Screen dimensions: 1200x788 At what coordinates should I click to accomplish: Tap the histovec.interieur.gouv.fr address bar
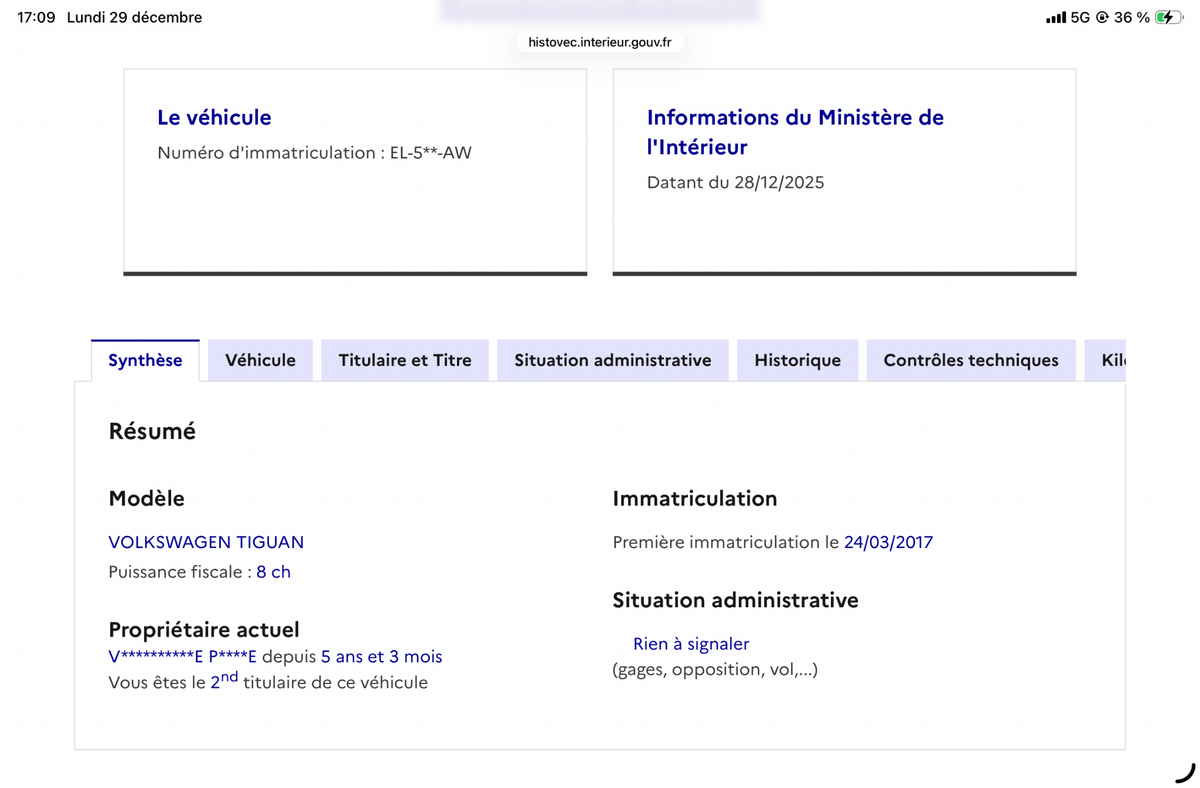[600, 42]
